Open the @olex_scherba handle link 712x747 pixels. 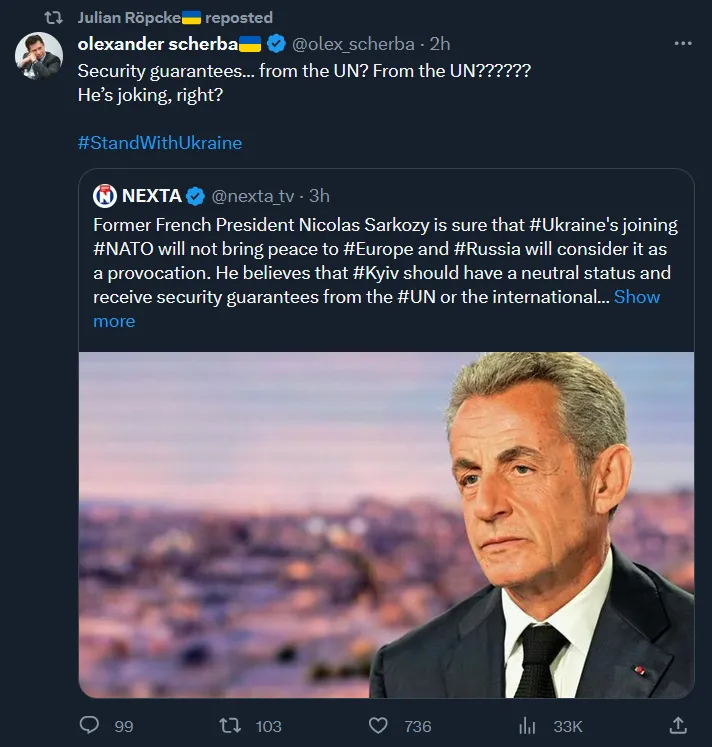355,43
